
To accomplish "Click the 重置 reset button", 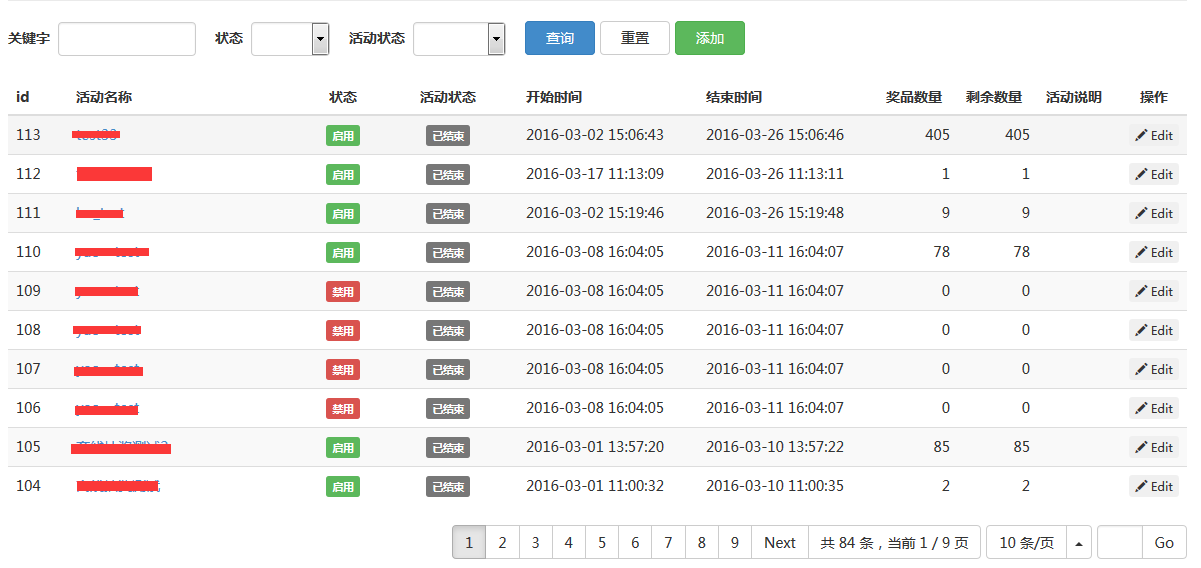I will pyautogui.click(x=635, y=38).
